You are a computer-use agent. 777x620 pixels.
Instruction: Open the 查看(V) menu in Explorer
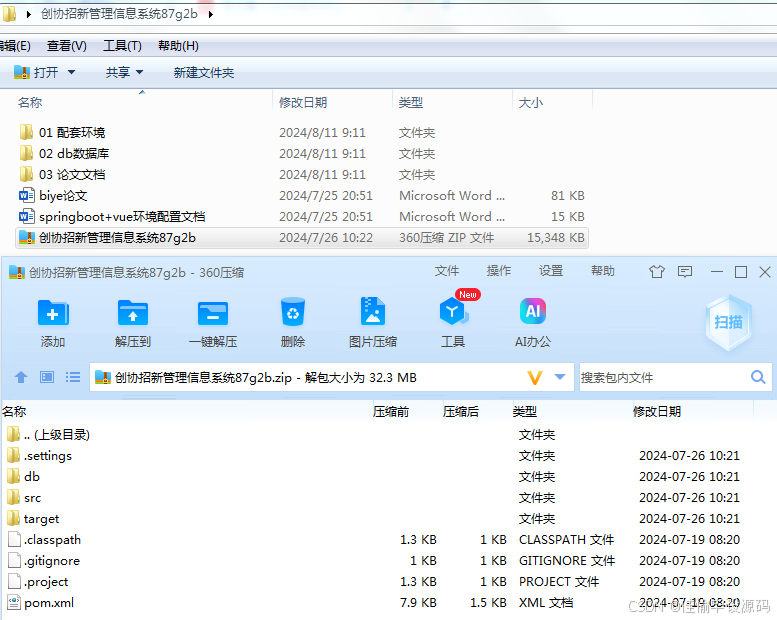click(x=66, y=46)
